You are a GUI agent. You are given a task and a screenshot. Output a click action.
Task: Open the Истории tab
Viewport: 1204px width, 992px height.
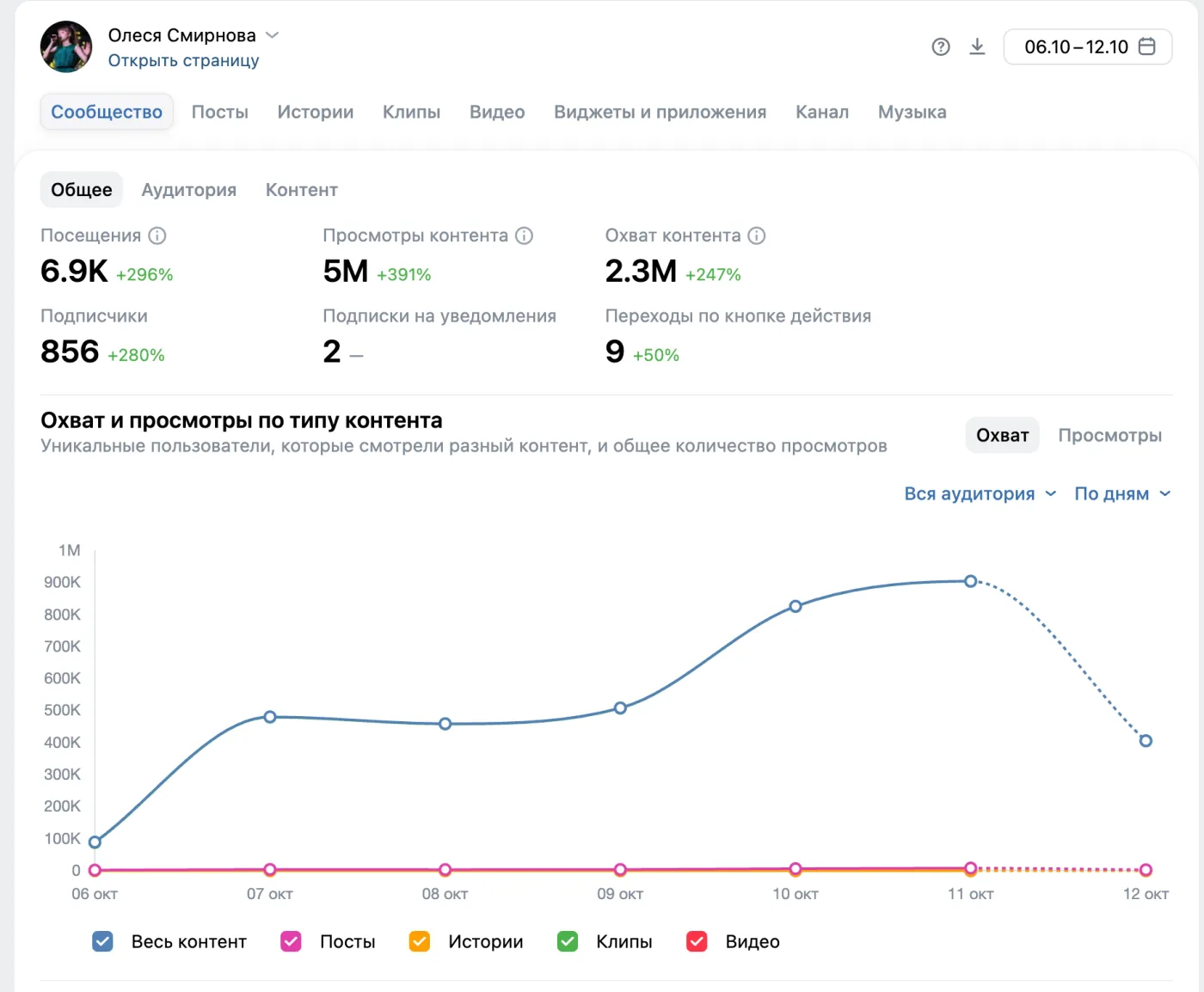click(316, 112)
